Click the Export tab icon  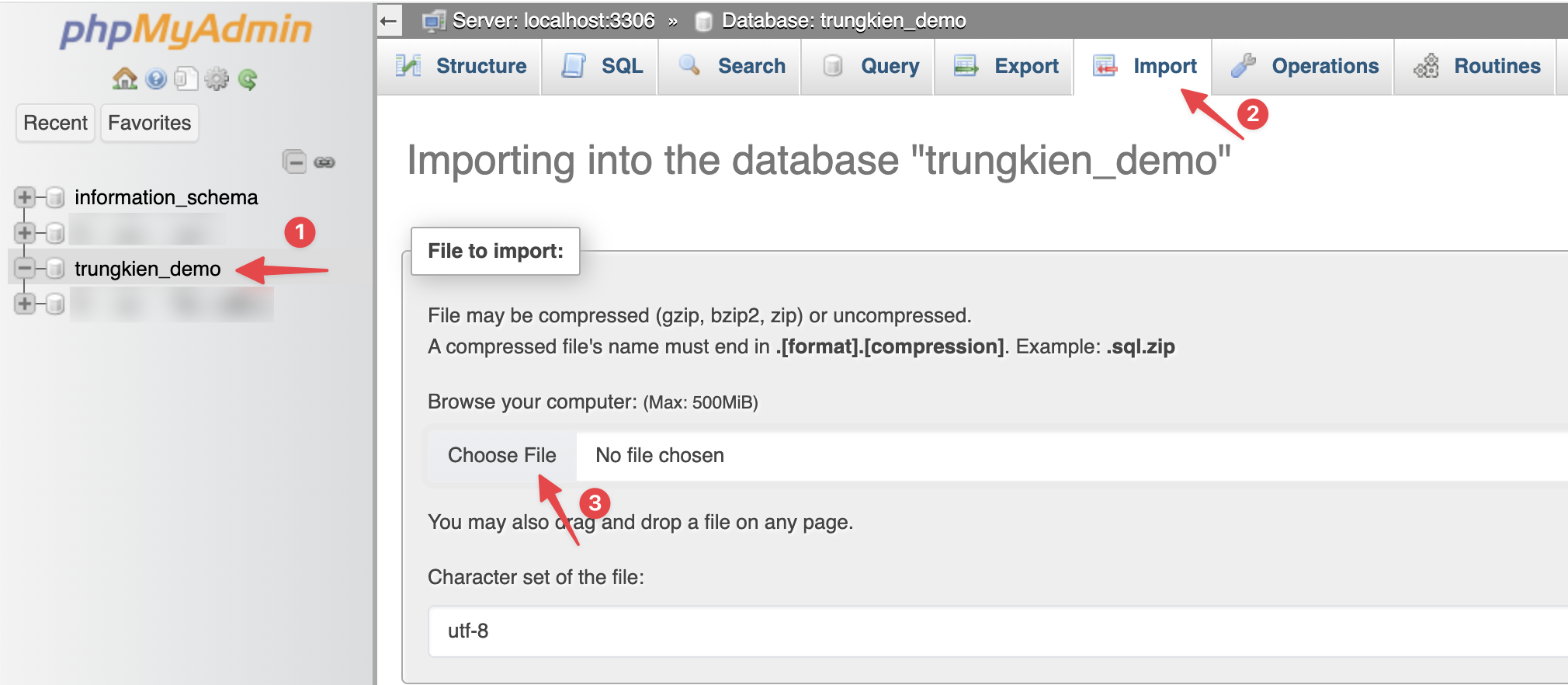(x=966, y=66)
